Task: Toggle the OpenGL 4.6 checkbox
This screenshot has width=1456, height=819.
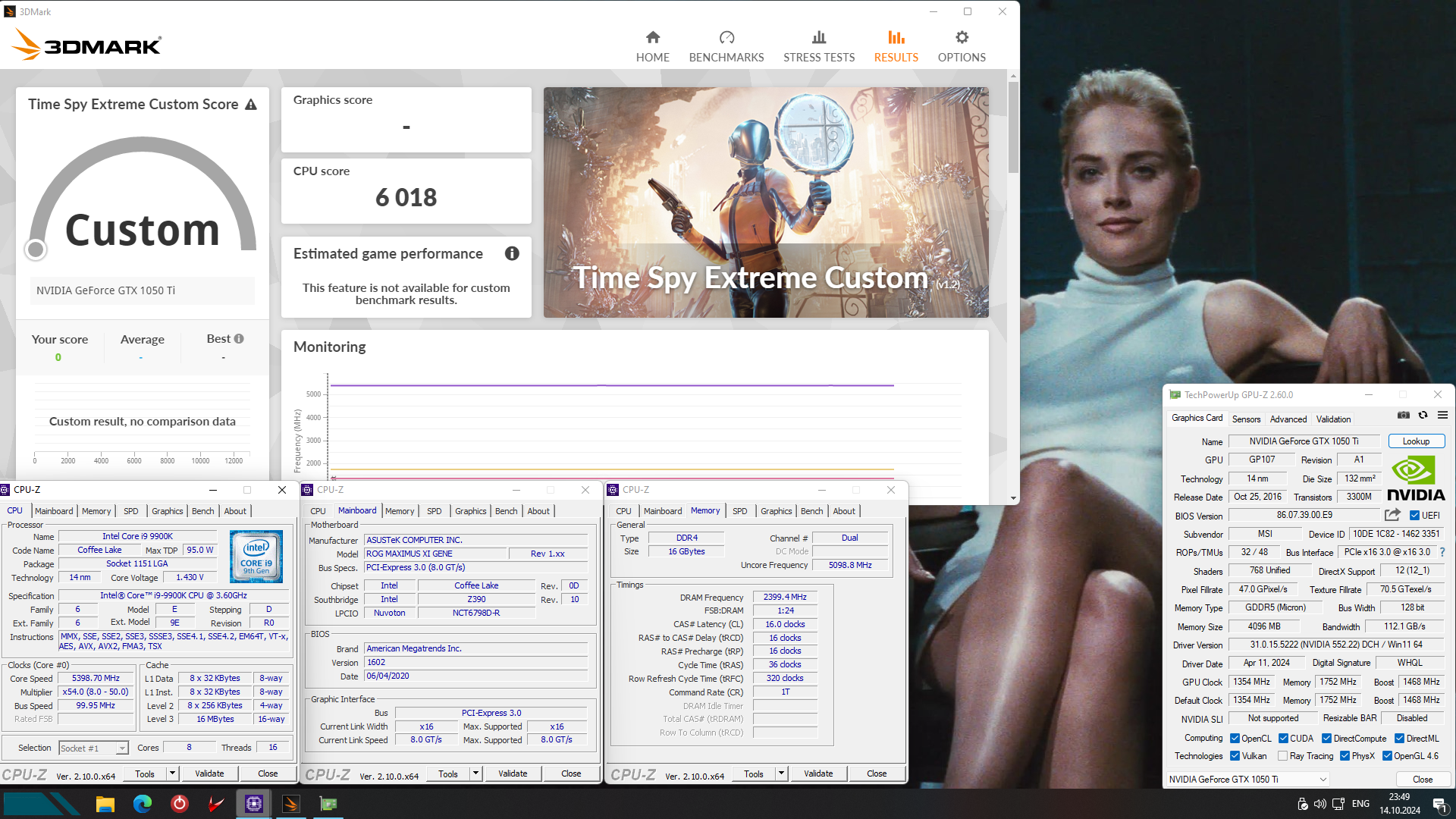Action: coord(1387,756)
